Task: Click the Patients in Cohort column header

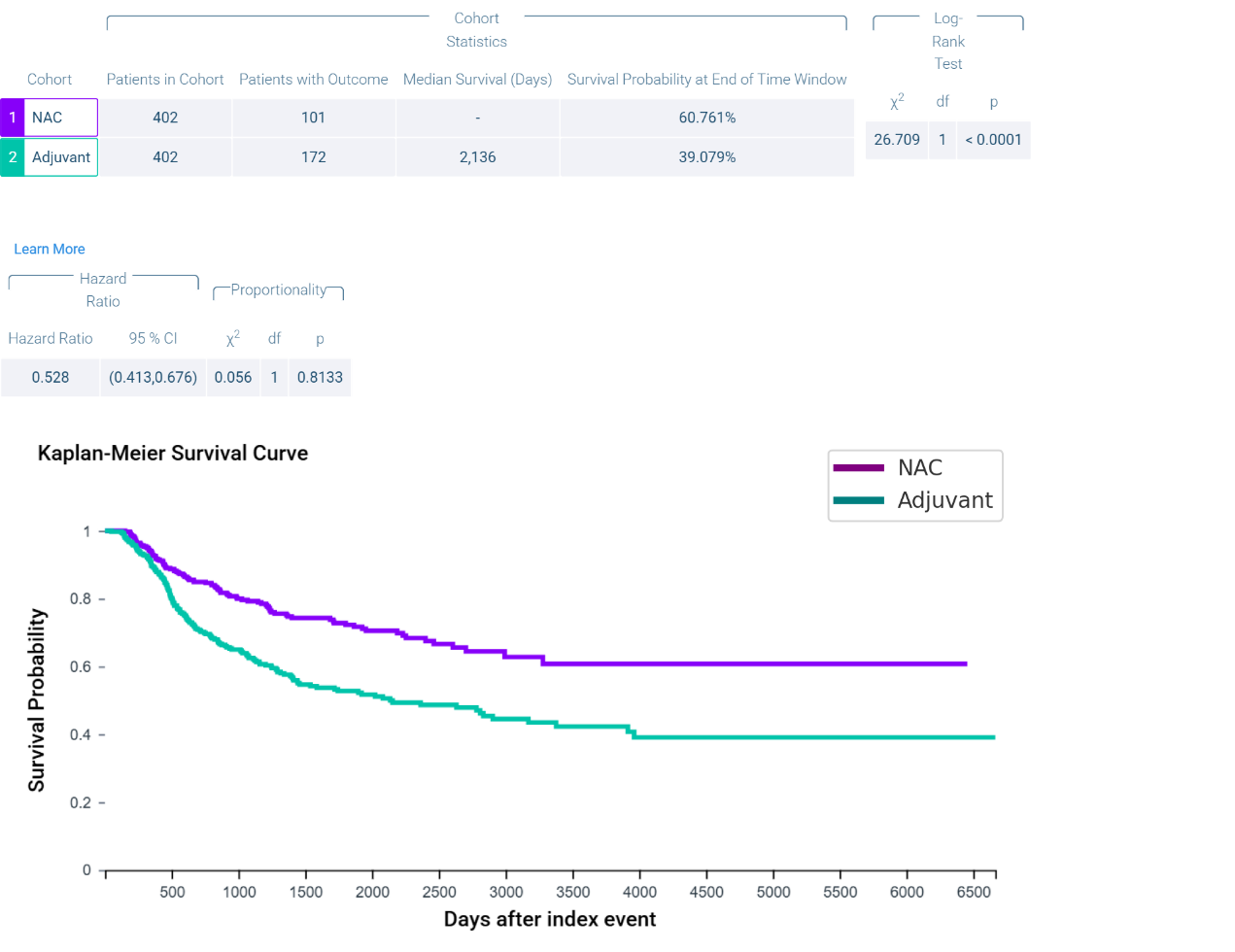Action: point(165,80)
